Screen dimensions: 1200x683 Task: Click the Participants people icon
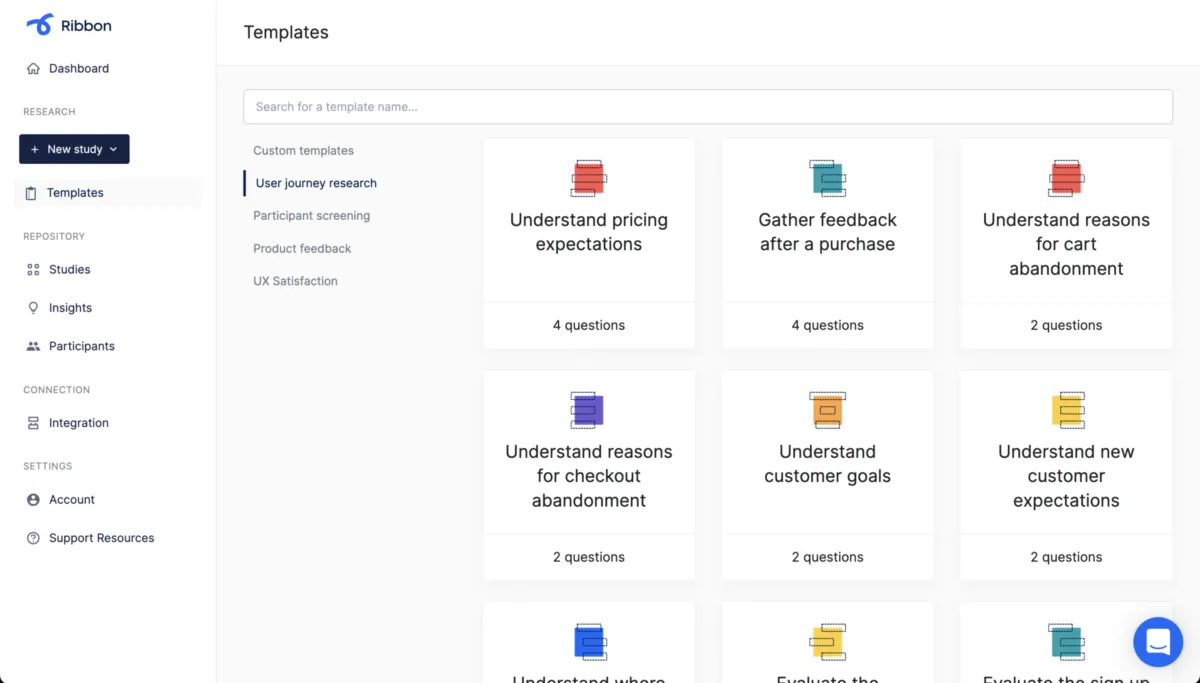(33, 346)
